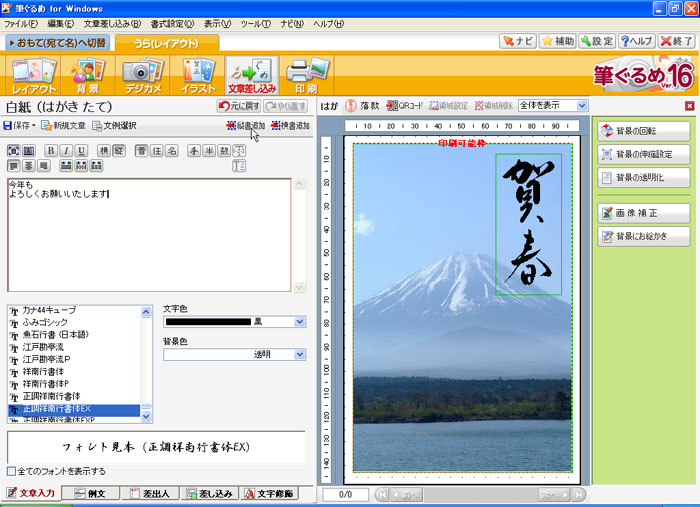
Task: Click the 元に戻す undo button
Action: tap(238, 106)
